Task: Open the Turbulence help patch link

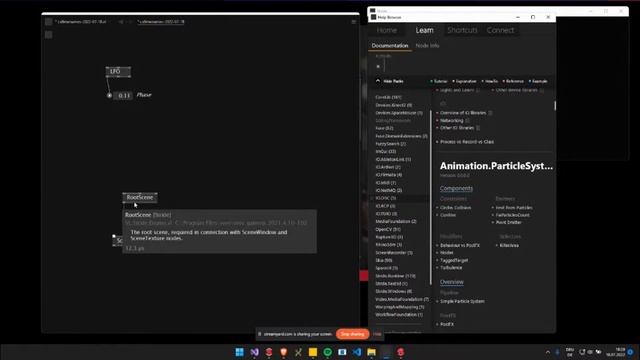Action: pyautogui.click(x=451, y=268)
